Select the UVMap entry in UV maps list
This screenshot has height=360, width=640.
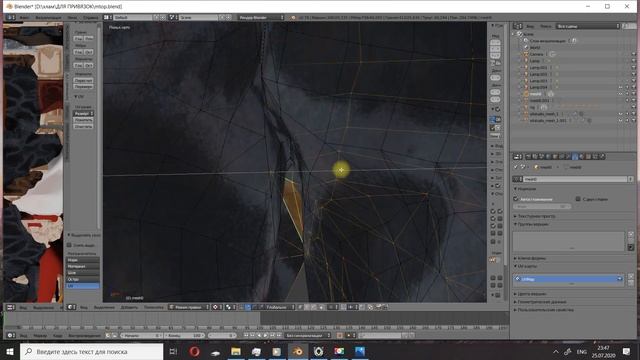tap(568, 279)
